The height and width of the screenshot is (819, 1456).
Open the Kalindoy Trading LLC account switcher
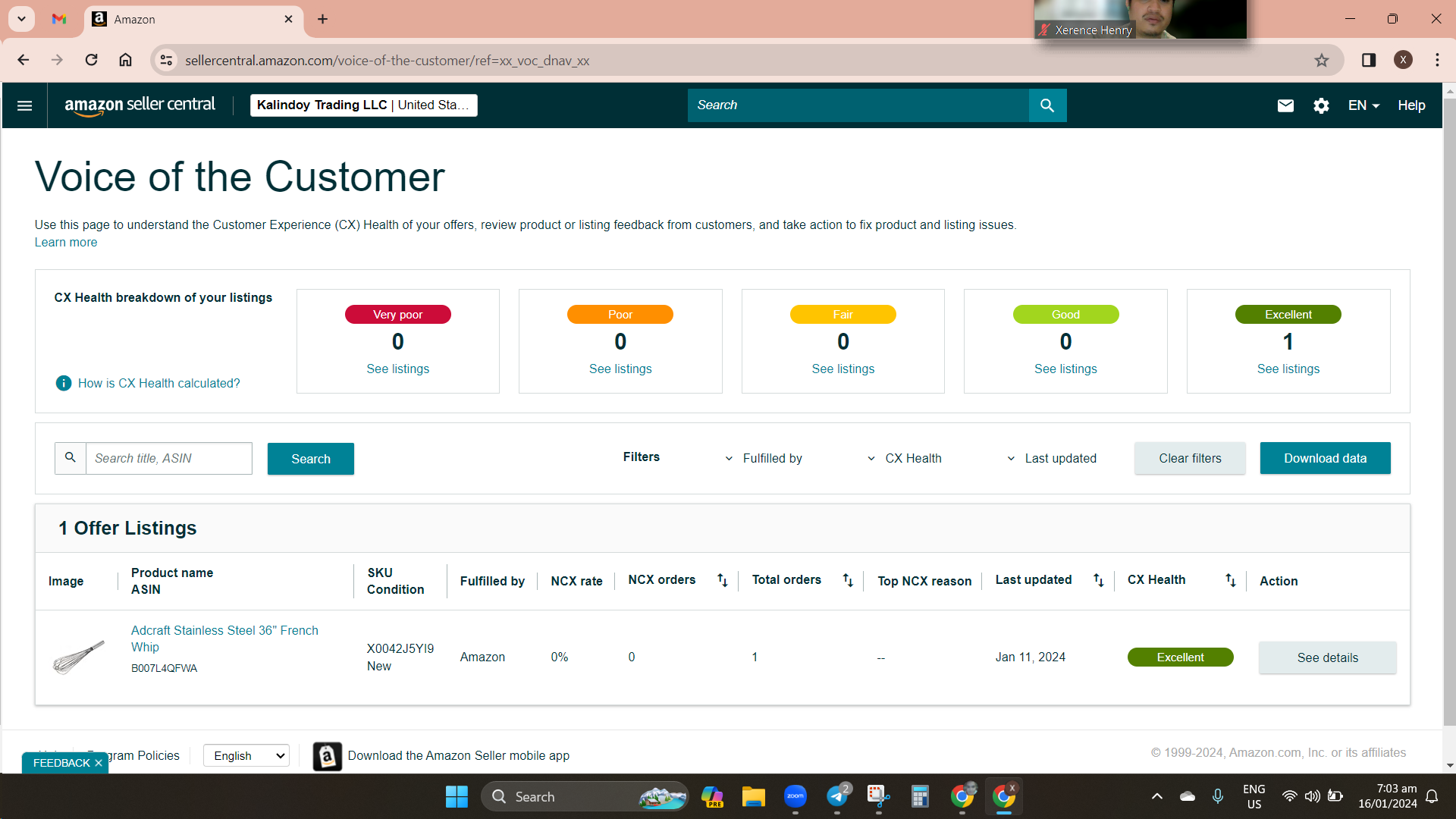click(363, 105)
